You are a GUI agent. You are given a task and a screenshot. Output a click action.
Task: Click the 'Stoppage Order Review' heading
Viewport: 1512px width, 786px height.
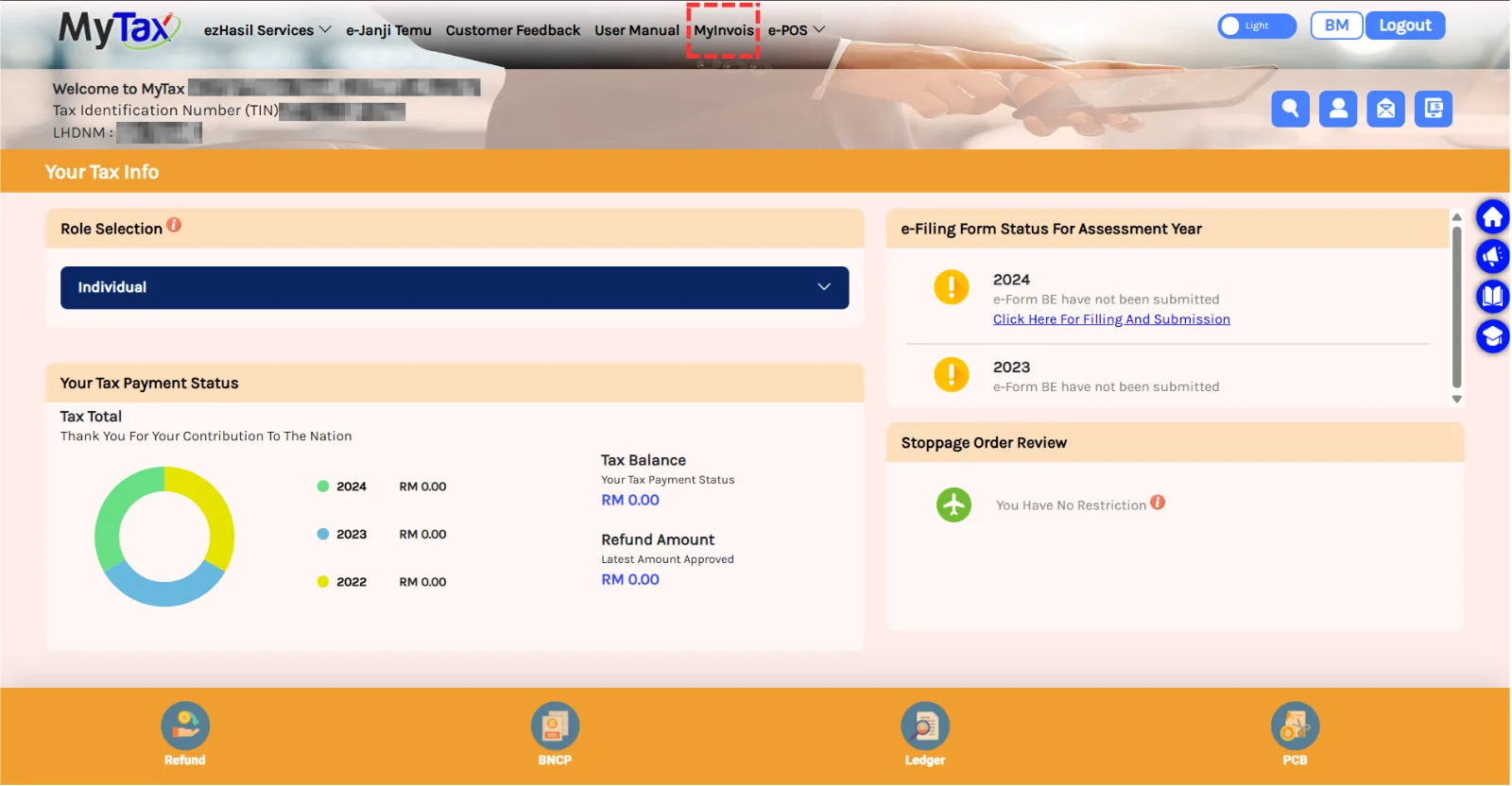pos(984,443)
